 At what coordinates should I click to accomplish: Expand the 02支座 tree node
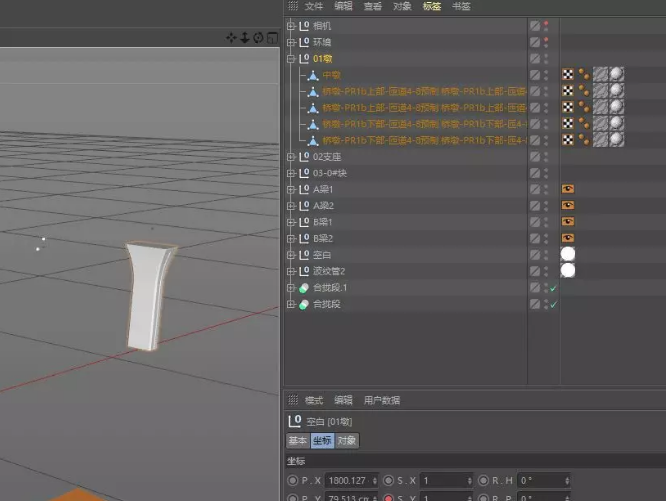291,157
